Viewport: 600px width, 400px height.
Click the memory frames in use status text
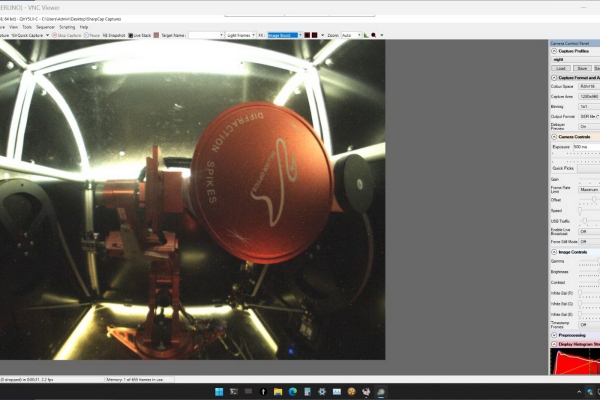pyautogui.click(x=135, y=380)
